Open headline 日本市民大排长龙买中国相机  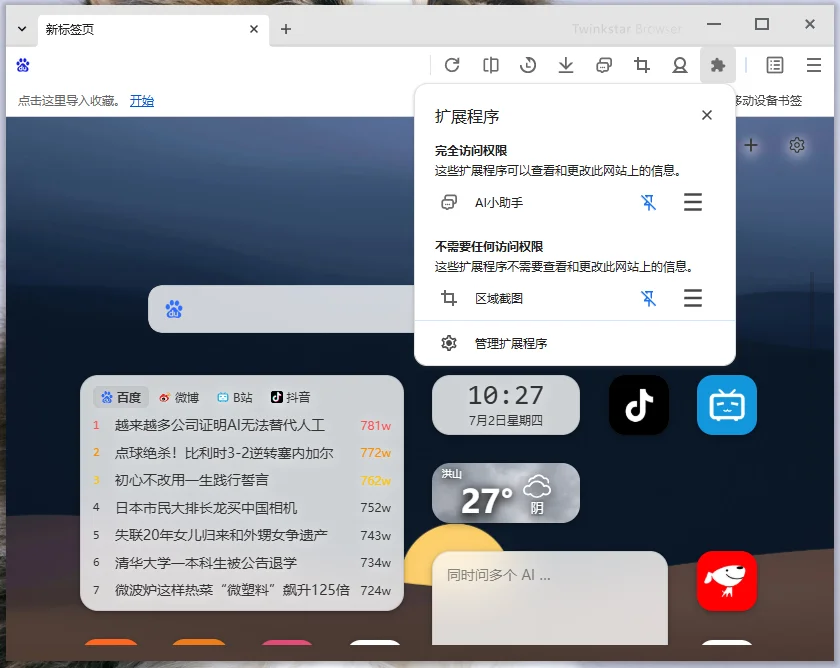(206, 508)
